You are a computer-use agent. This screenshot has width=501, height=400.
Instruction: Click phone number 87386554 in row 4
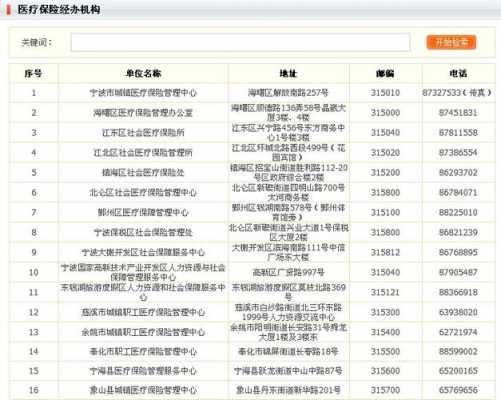[x=458, y=153]
